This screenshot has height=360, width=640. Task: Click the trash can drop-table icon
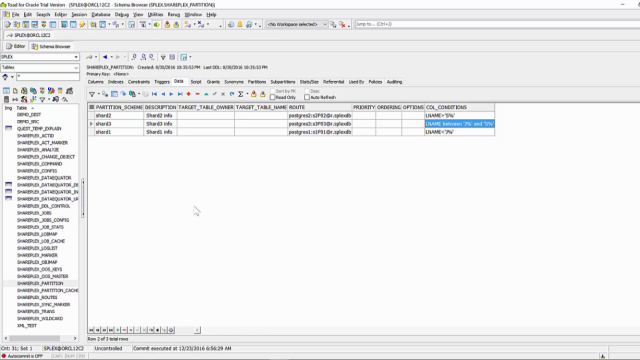point(6,99)
